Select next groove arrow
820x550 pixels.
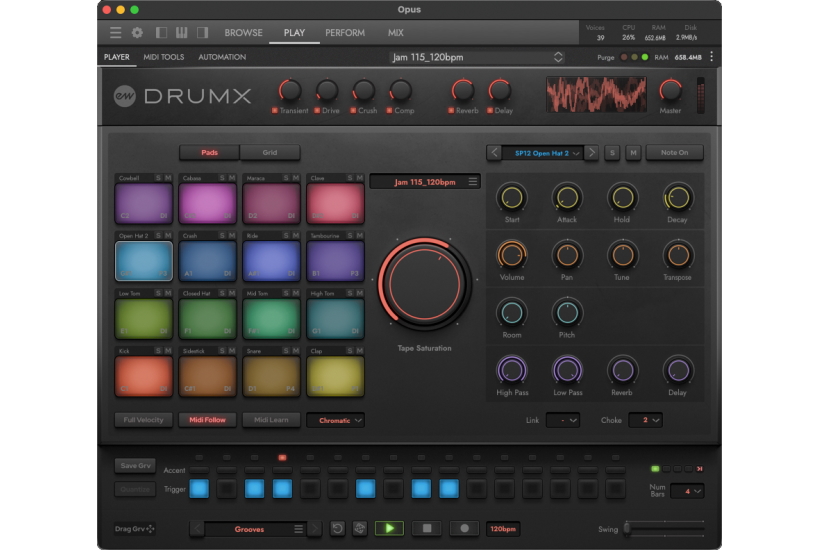314,529
